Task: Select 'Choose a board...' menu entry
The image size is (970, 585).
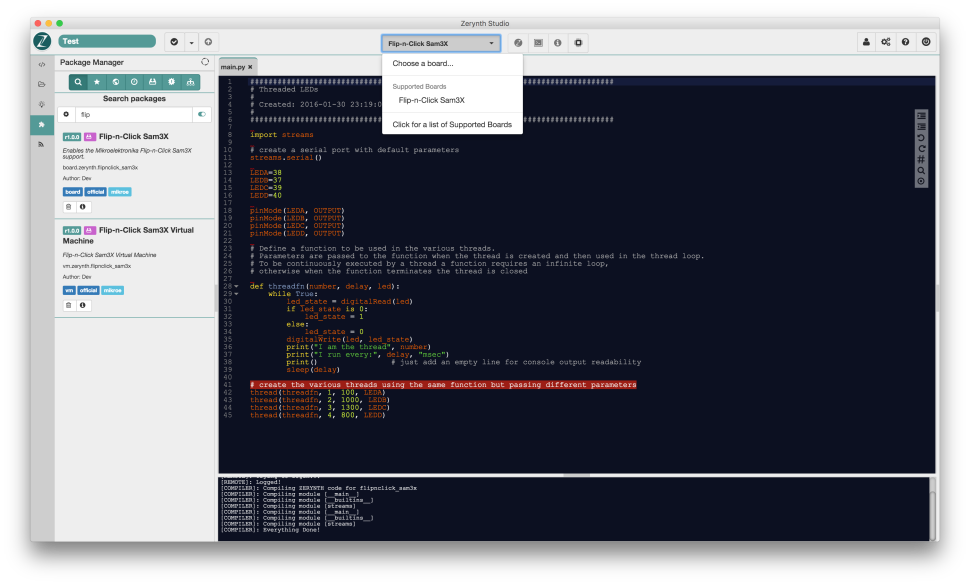Action: [x=423, y=63]
